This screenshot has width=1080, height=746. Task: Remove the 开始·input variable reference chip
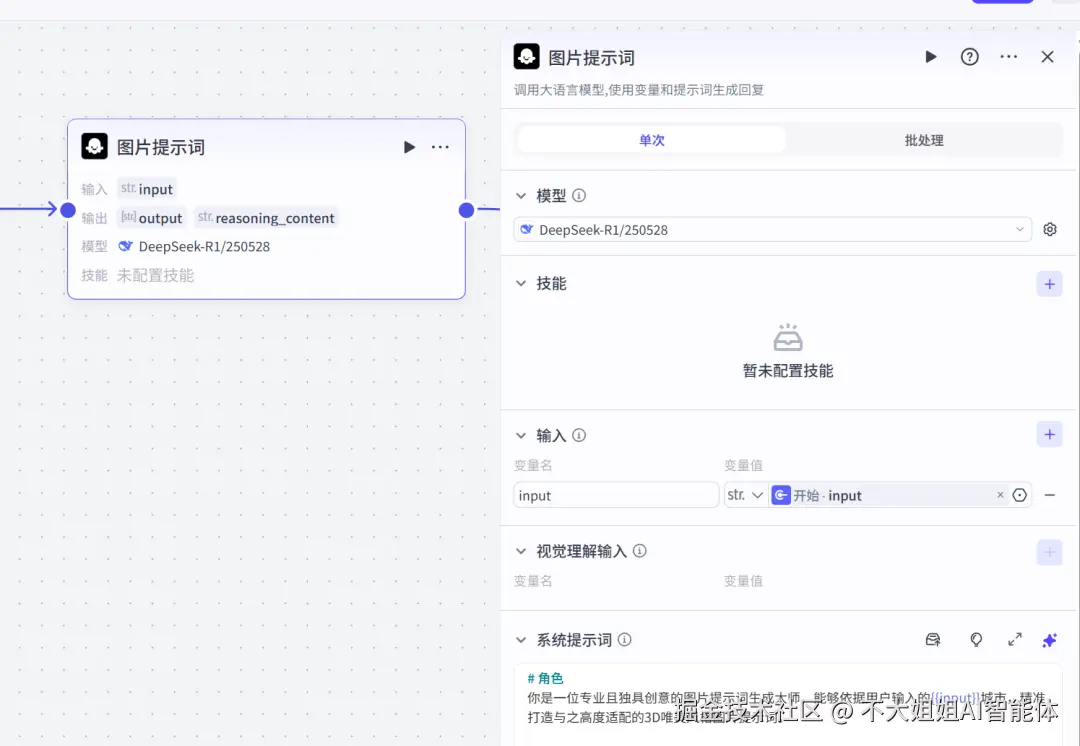tap(1000, 494)
